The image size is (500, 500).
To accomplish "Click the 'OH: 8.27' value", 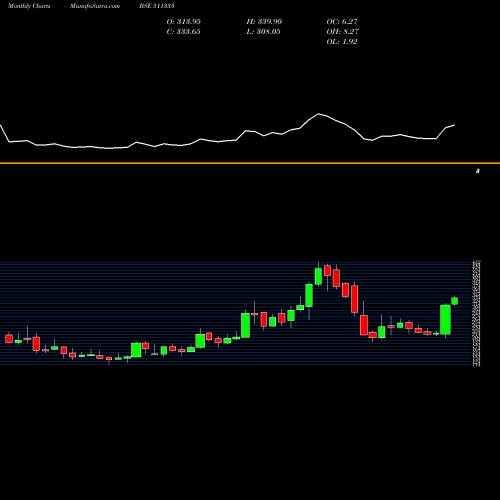I will click(x=343, y=32).
